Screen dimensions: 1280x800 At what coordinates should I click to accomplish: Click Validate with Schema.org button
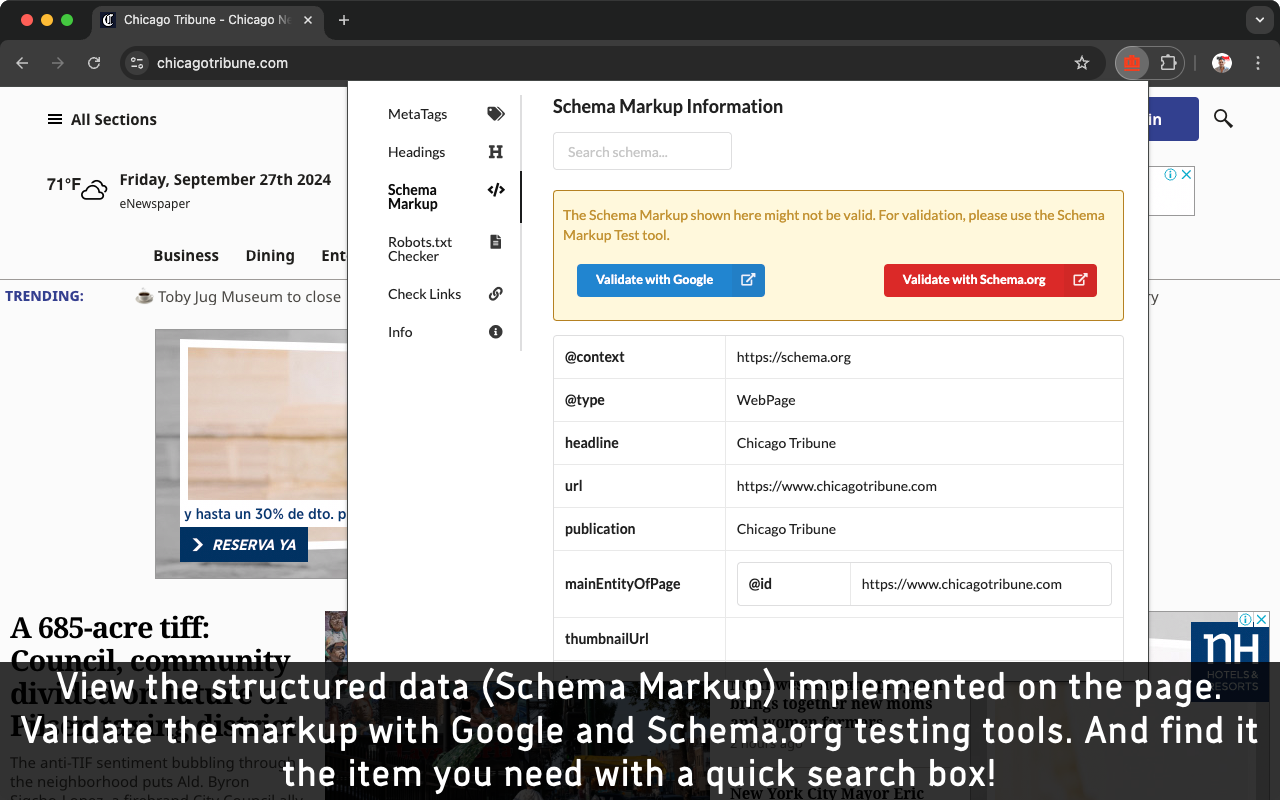989,280
